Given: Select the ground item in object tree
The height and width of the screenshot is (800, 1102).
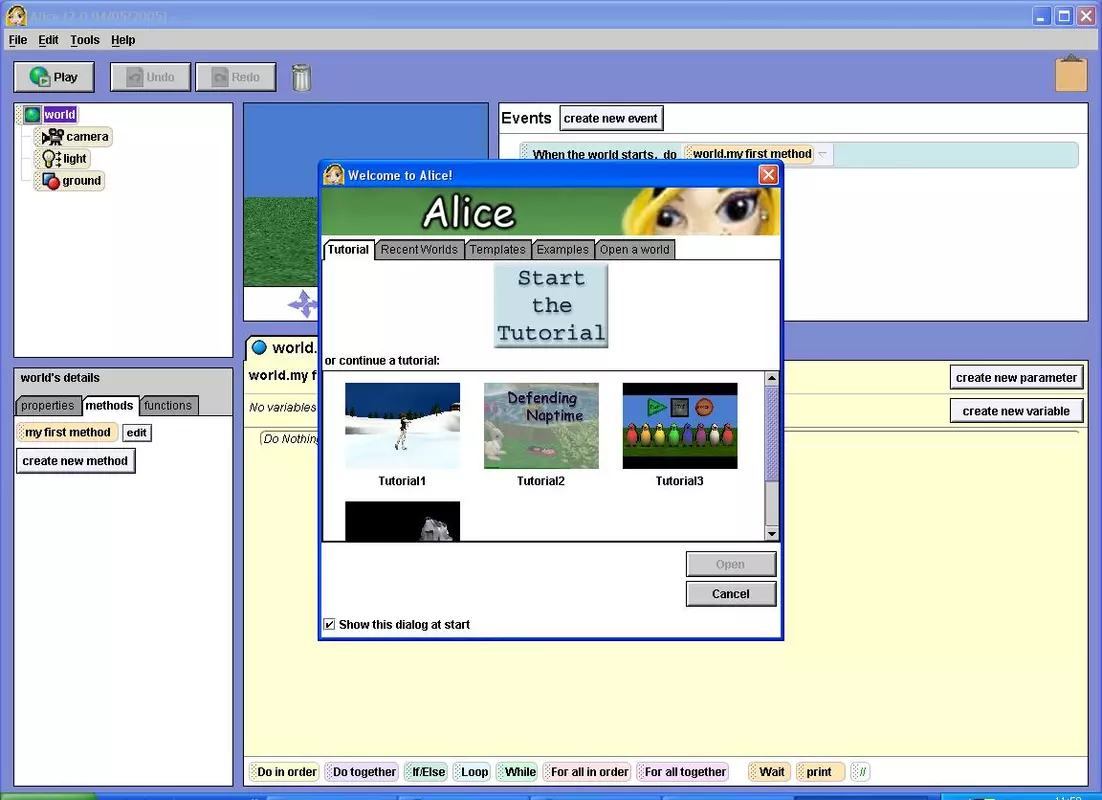Looking at the screenshot, I should point(72,181).
